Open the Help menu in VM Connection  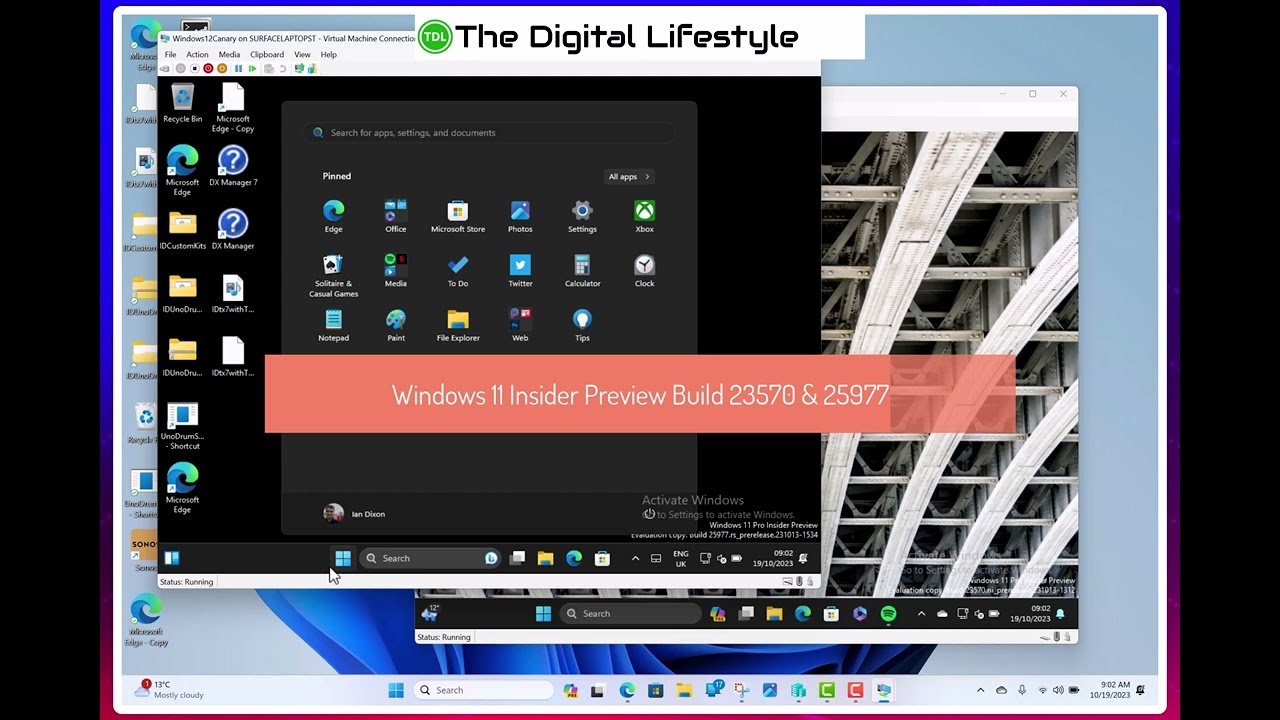tap(328, 54)
